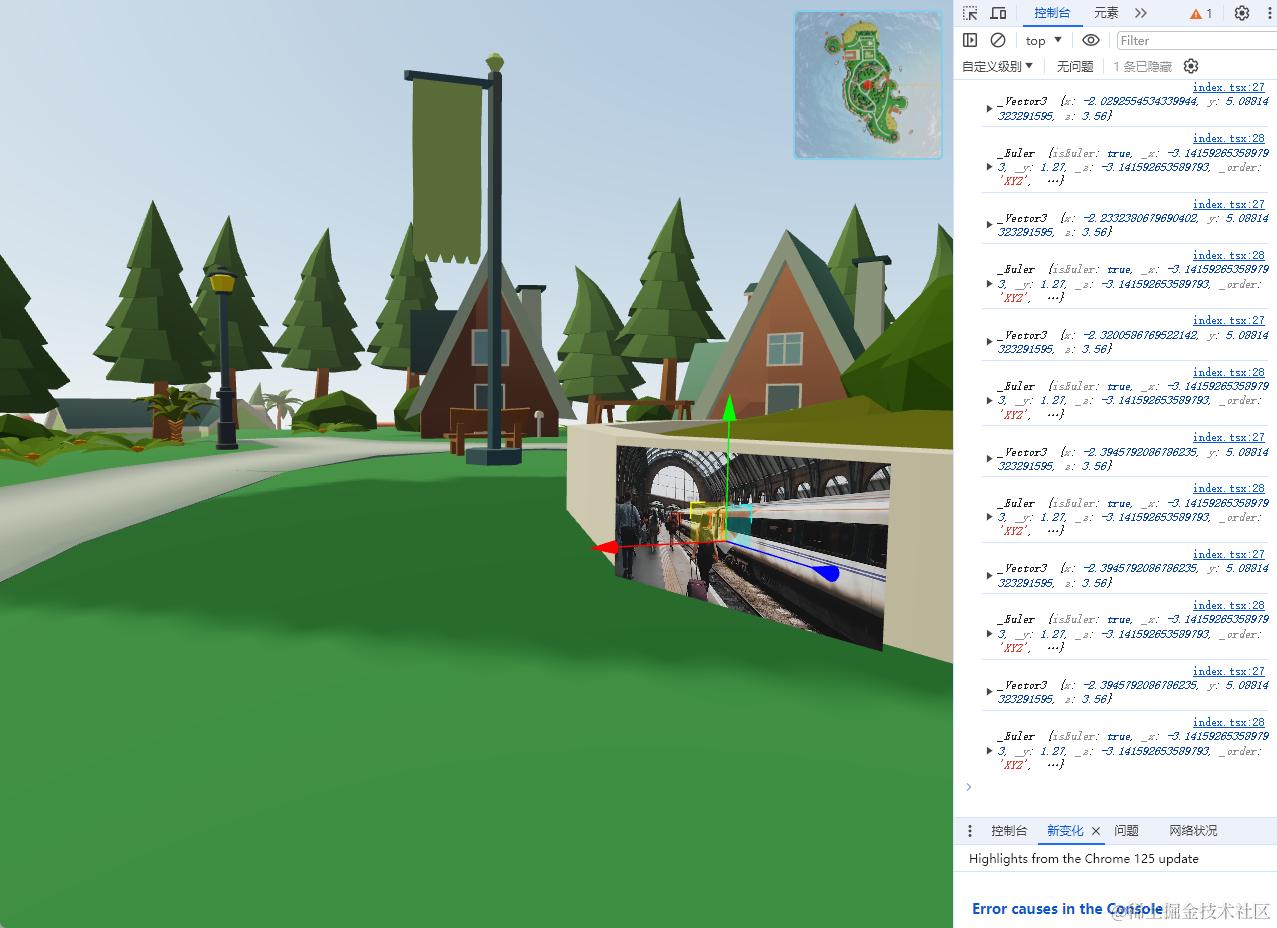Open the DevTools three-dot customize menu
This screenshot has width=1277, height=928.
pyautogui.click(x=1269, y=13)
